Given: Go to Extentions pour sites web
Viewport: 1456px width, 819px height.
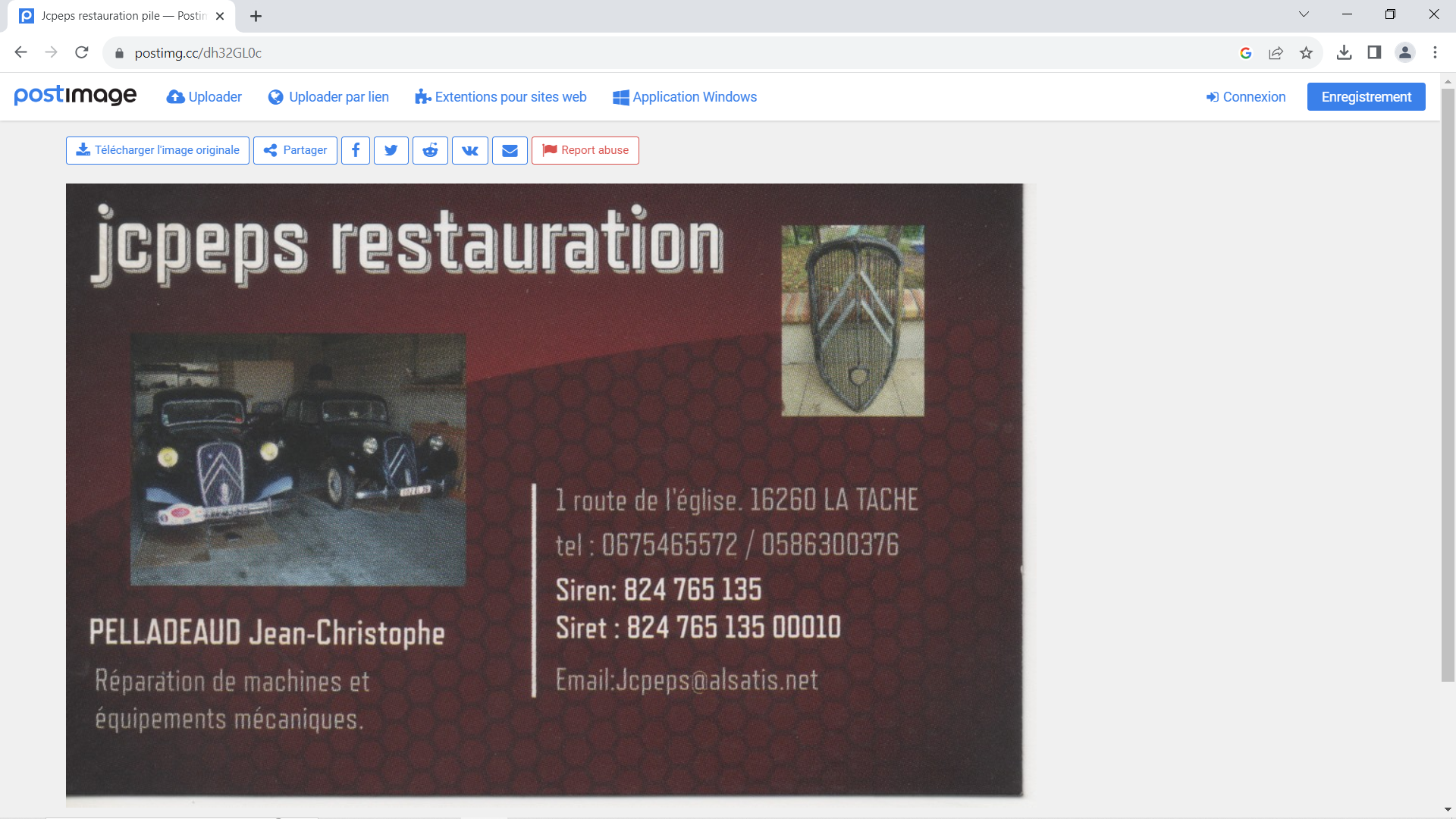Looking at the screenshot, I should [500, 97].
